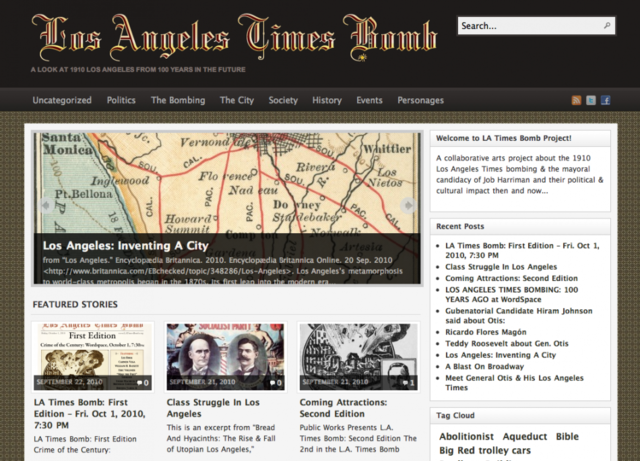Open recent post Meet General Otis
This screenshot has width=640, height=461.
(x=514, y=383)
